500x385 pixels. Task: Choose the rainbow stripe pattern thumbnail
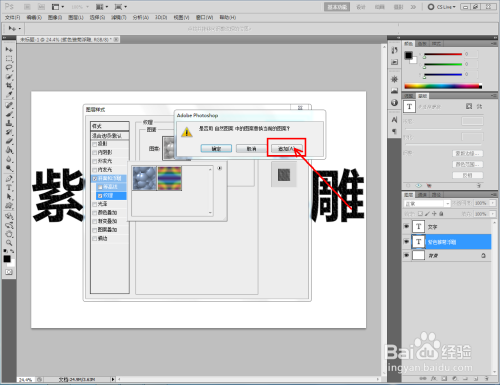point(169,178)
